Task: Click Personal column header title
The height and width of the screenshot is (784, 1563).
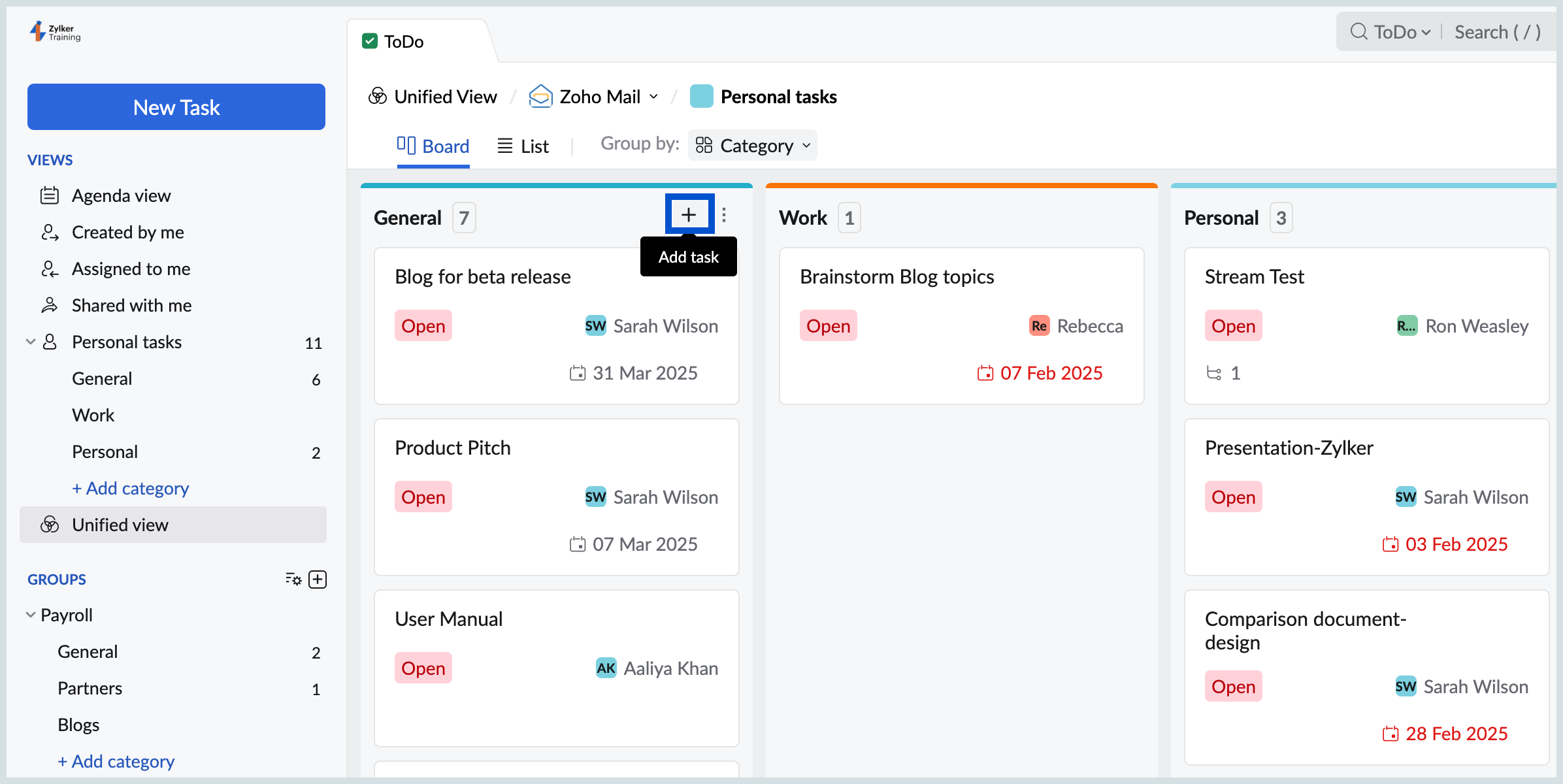Action: (1221, 218)
